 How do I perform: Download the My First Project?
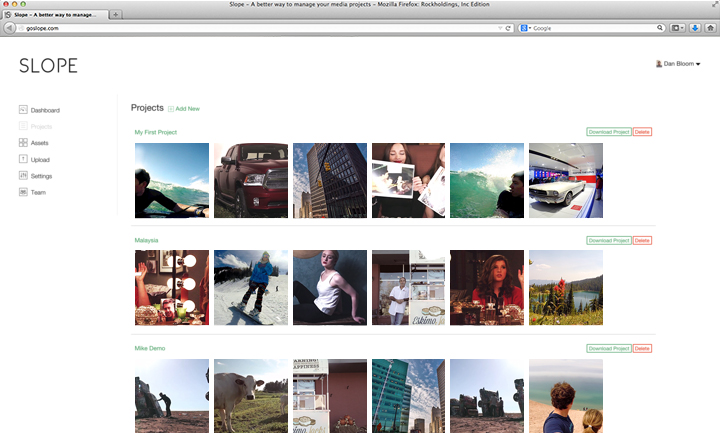(608, 132)
